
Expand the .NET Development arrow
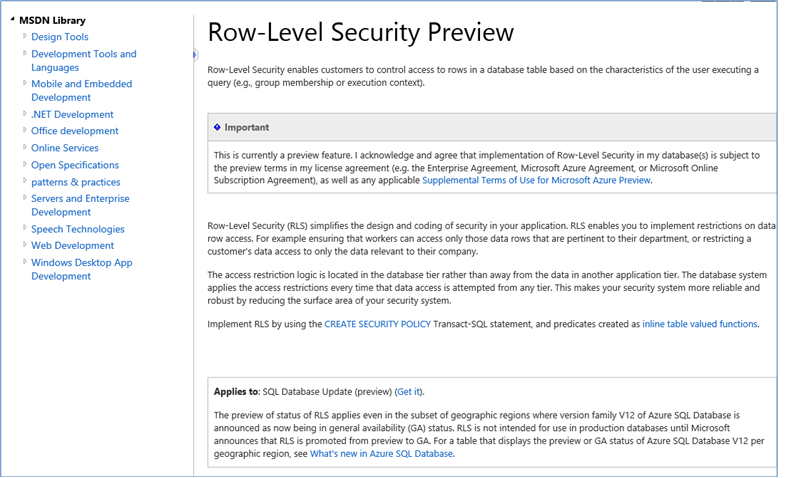pyautogui.click(x=24, y=113)
